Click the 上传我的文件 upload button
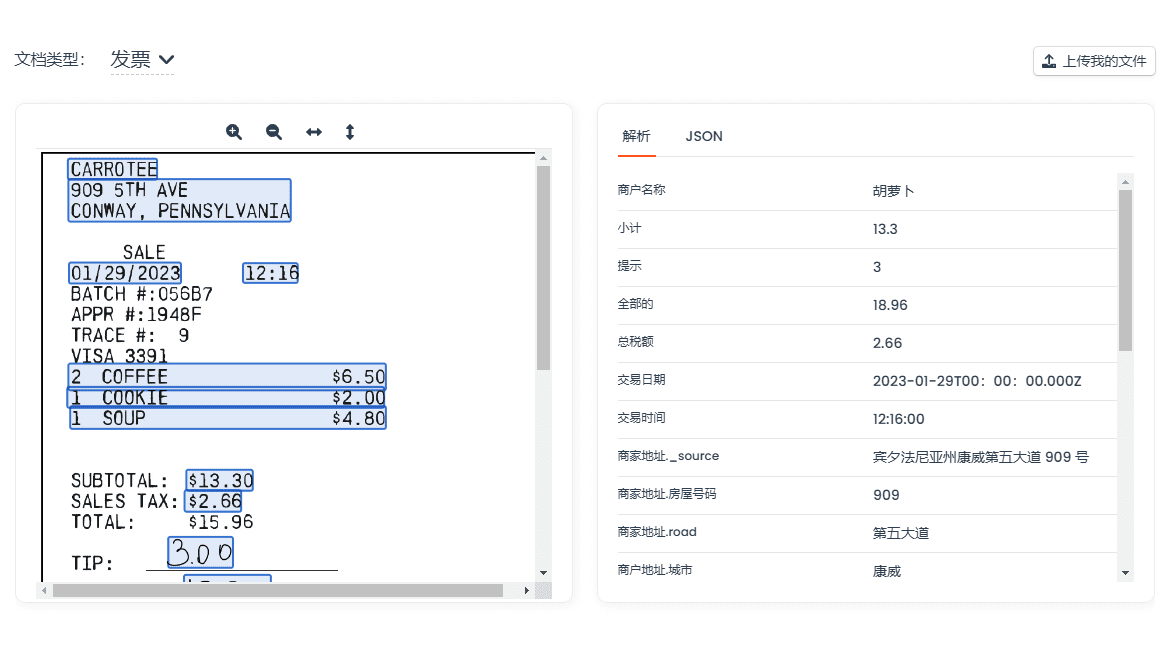The width and height of the screenshot is (1167, 653). (1094, 61)
